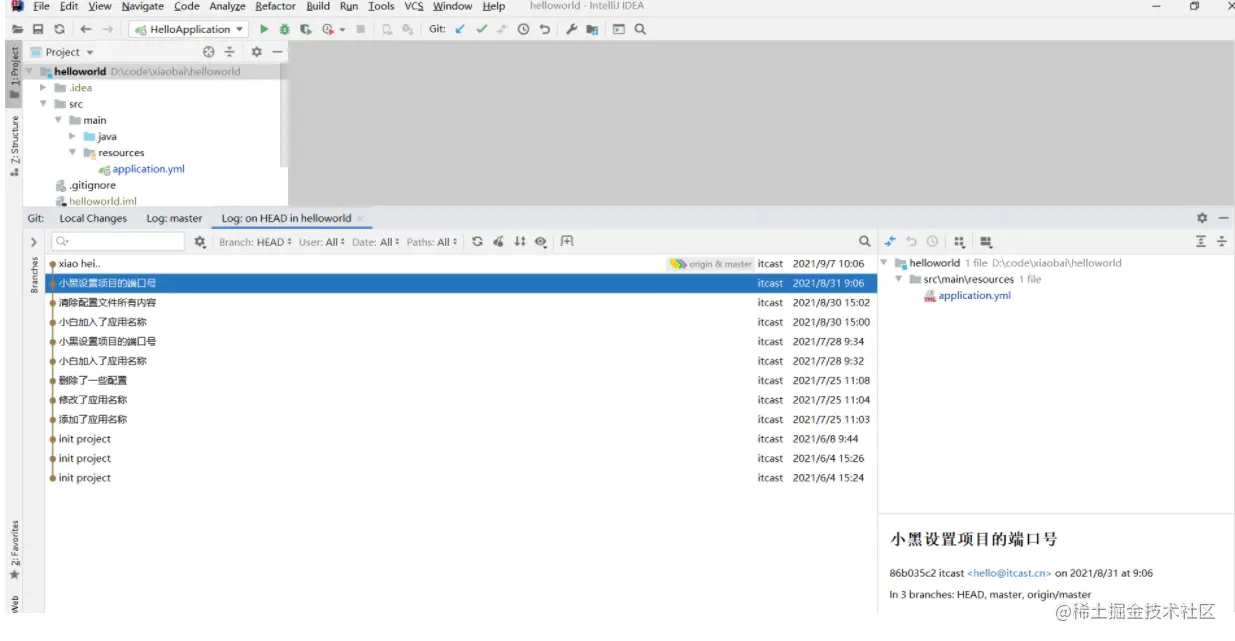Viewport: 1235px width, 641px height.
Task: Select the helloworld.iml file
Action: (102, 201)
